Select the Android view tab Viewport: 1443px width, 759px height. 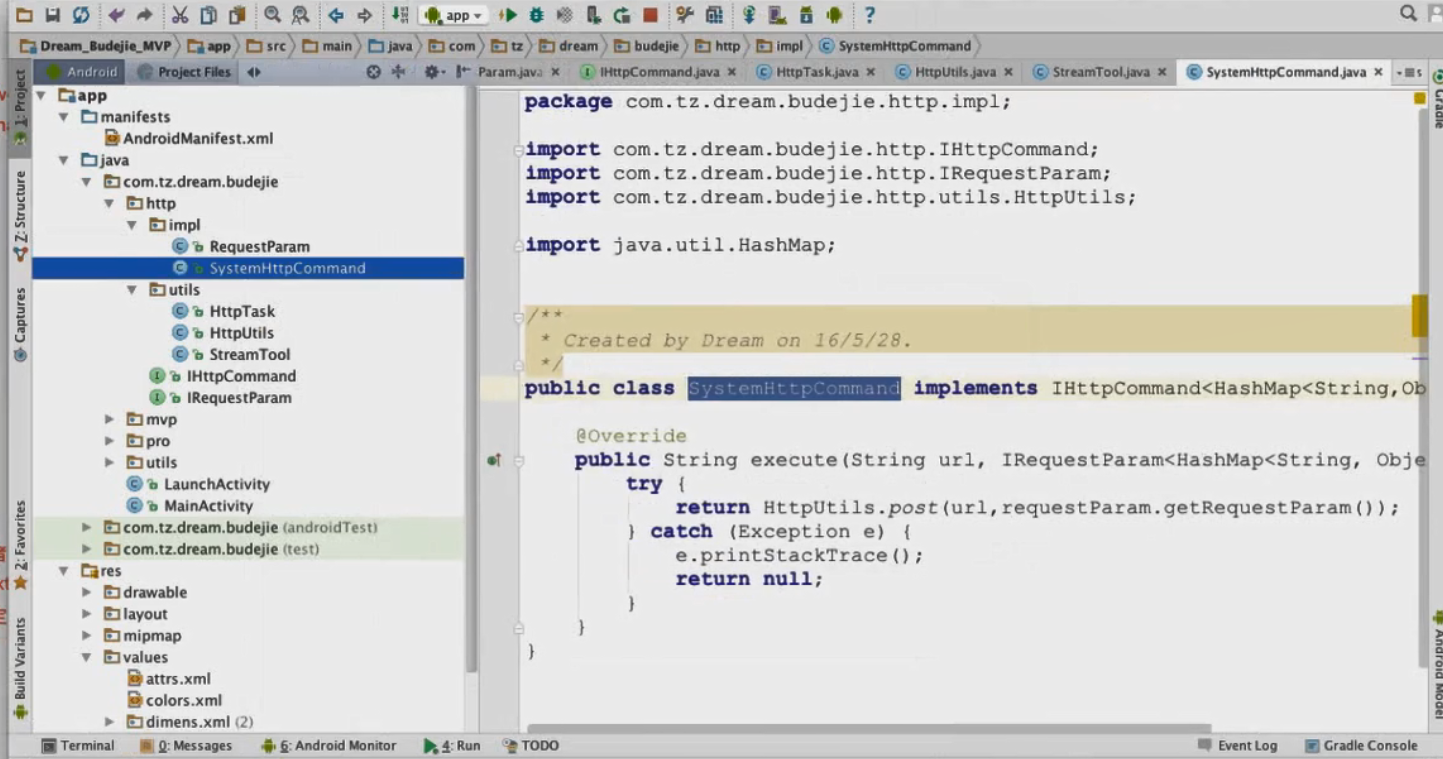point(80,72)
